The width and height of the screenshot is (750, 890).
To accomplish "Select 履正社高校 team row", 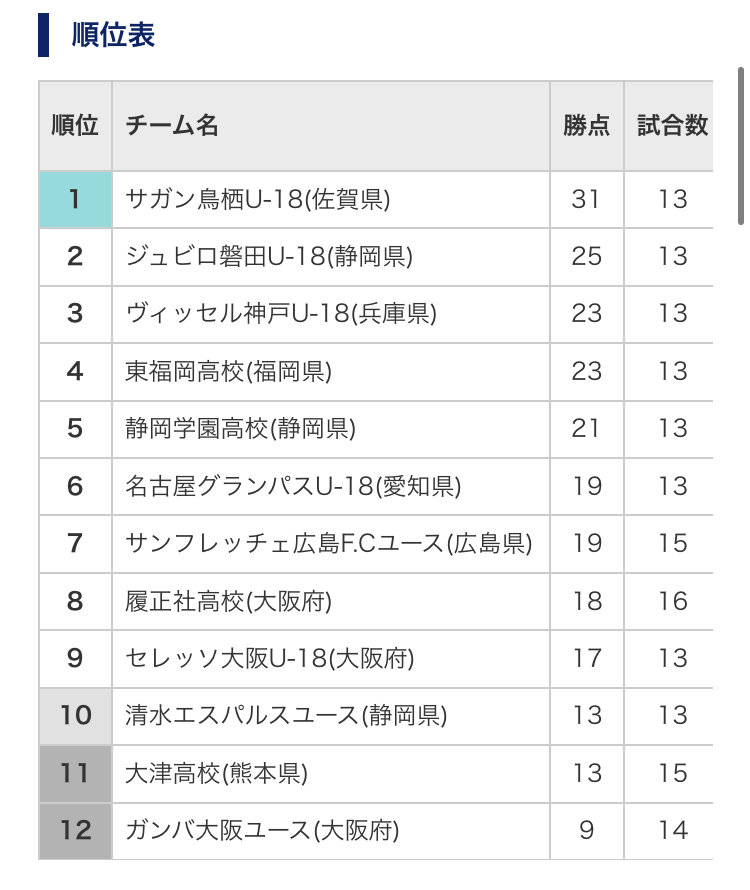I will (228, 601).
